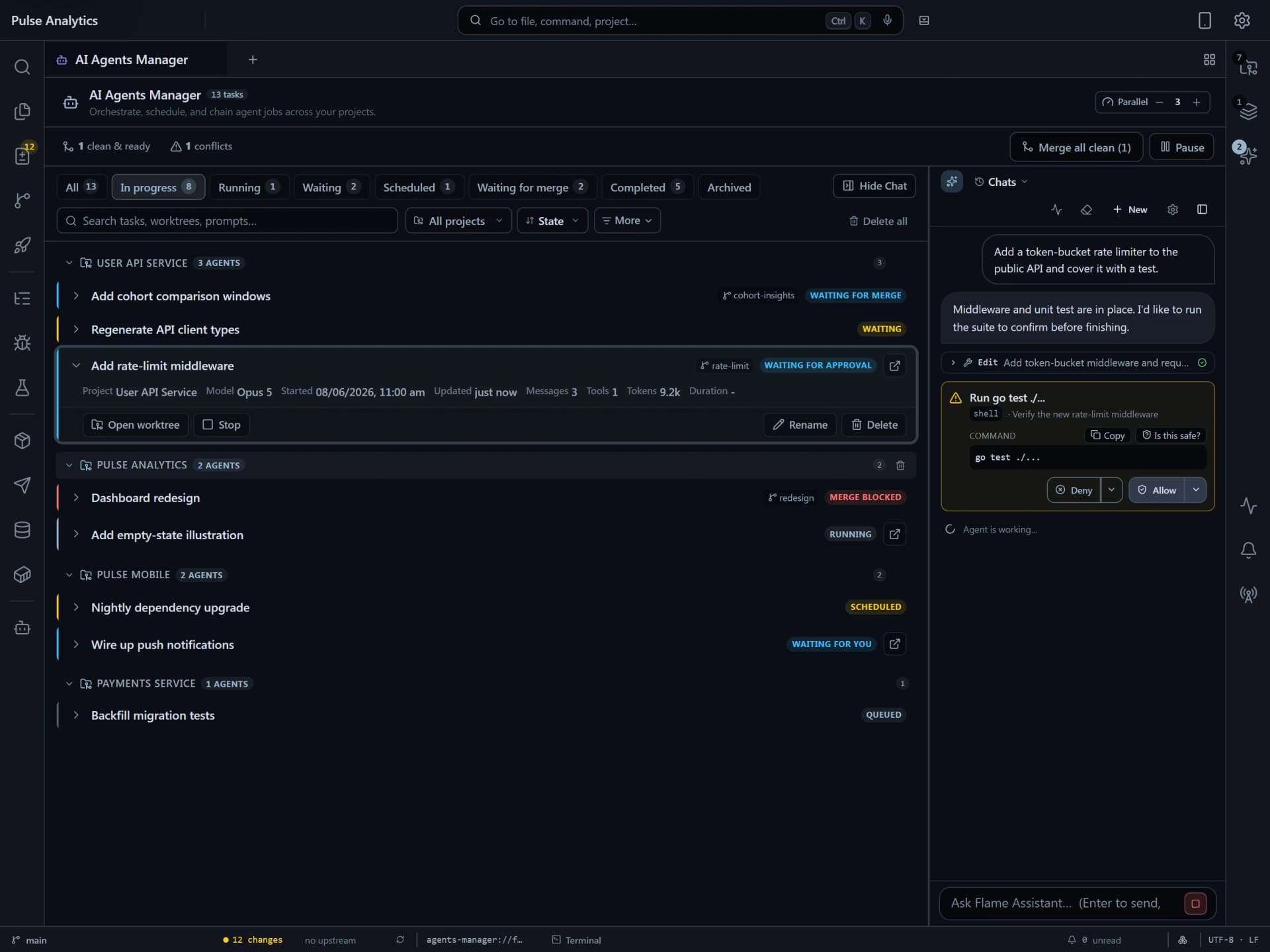This screenshot has height=952, width=1270.
Task: Select the All tasks tab
Action: click(81, 187)
